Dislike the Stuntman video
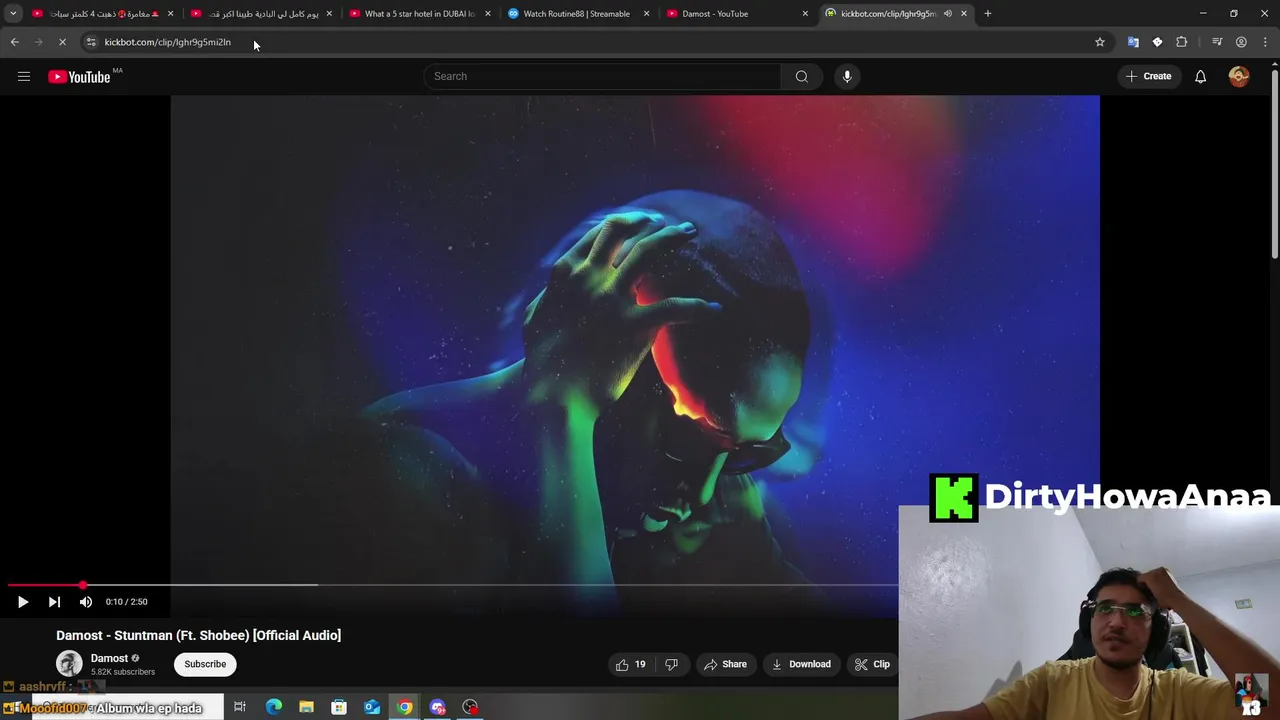This screenshot has height=720, width=1280. point(672,664)
